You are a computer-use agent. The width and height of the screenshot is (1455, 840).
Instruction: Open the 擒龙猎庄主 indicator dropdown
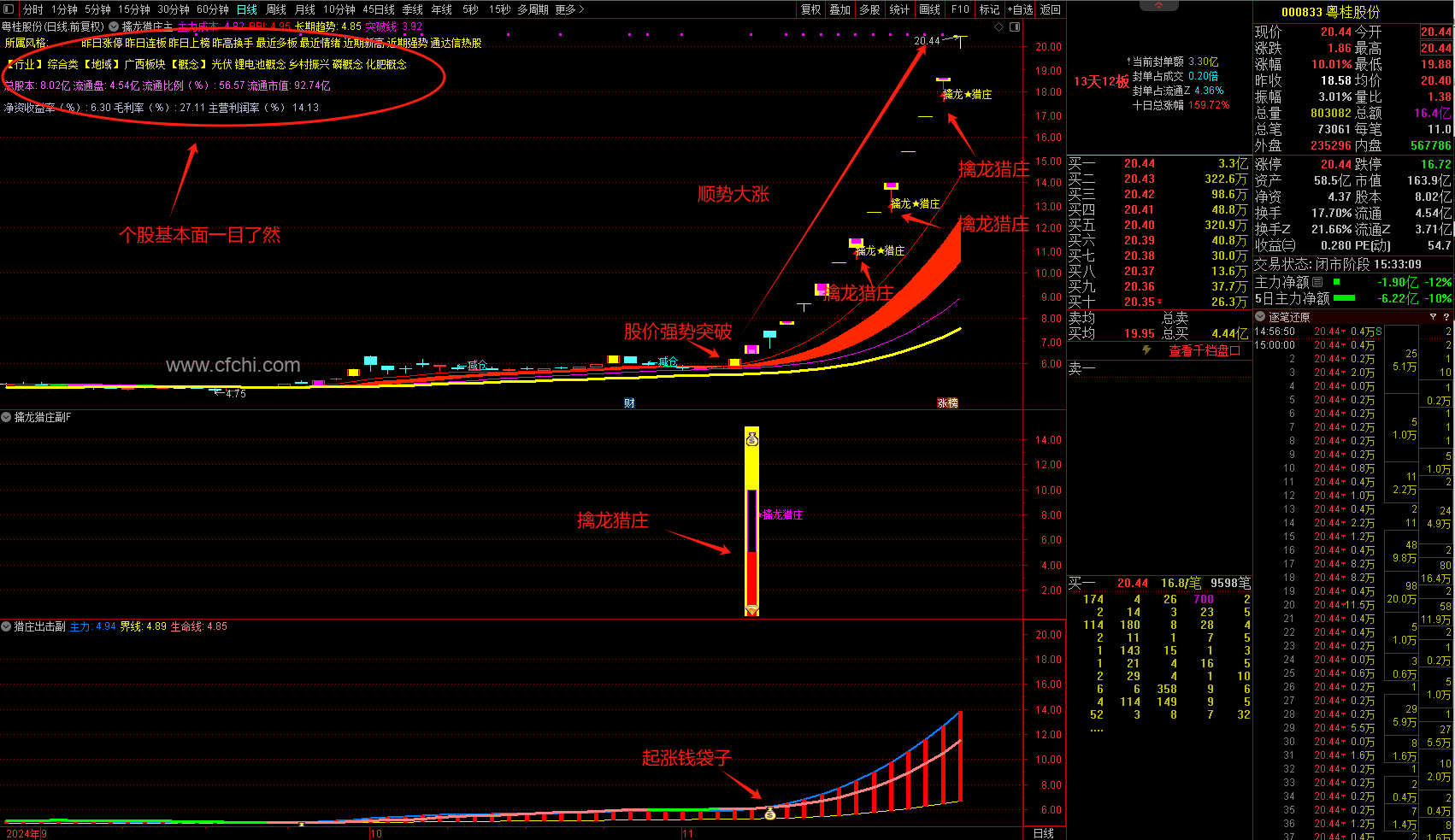[x=114, y=26]
